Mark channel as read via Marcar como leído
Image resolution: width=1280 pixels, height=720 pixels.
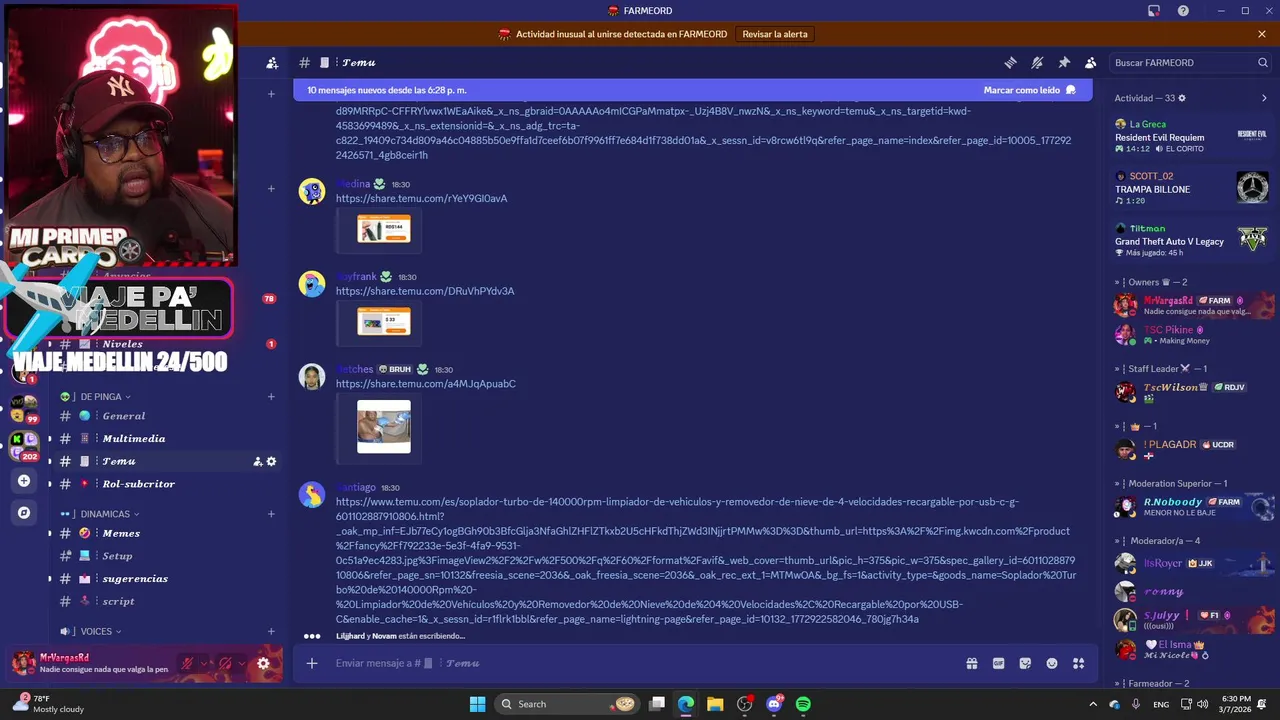pyautogui.click(x=1029, y=90)
